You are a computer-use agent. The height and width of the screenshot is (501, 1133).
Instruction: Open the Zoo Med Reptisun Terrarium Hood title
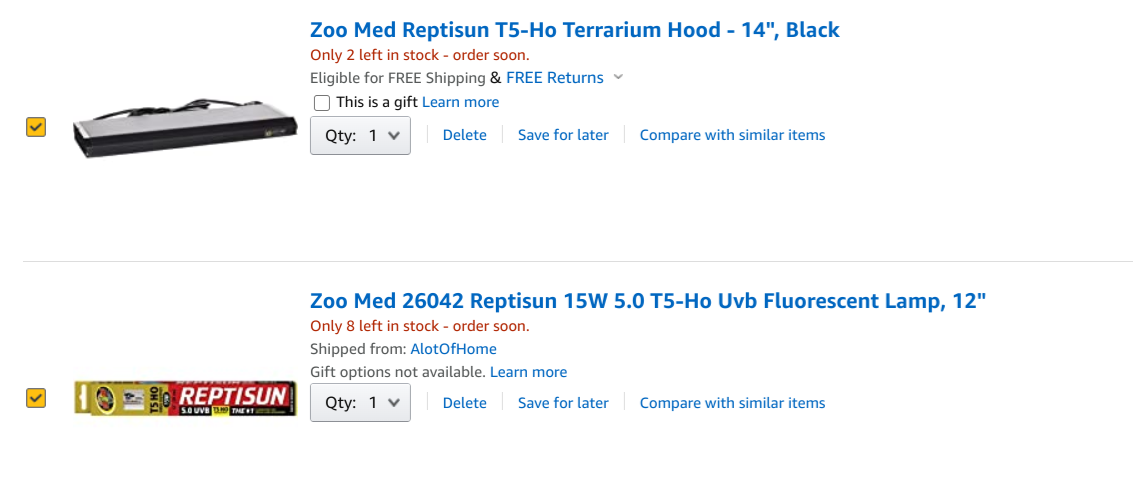575,30
